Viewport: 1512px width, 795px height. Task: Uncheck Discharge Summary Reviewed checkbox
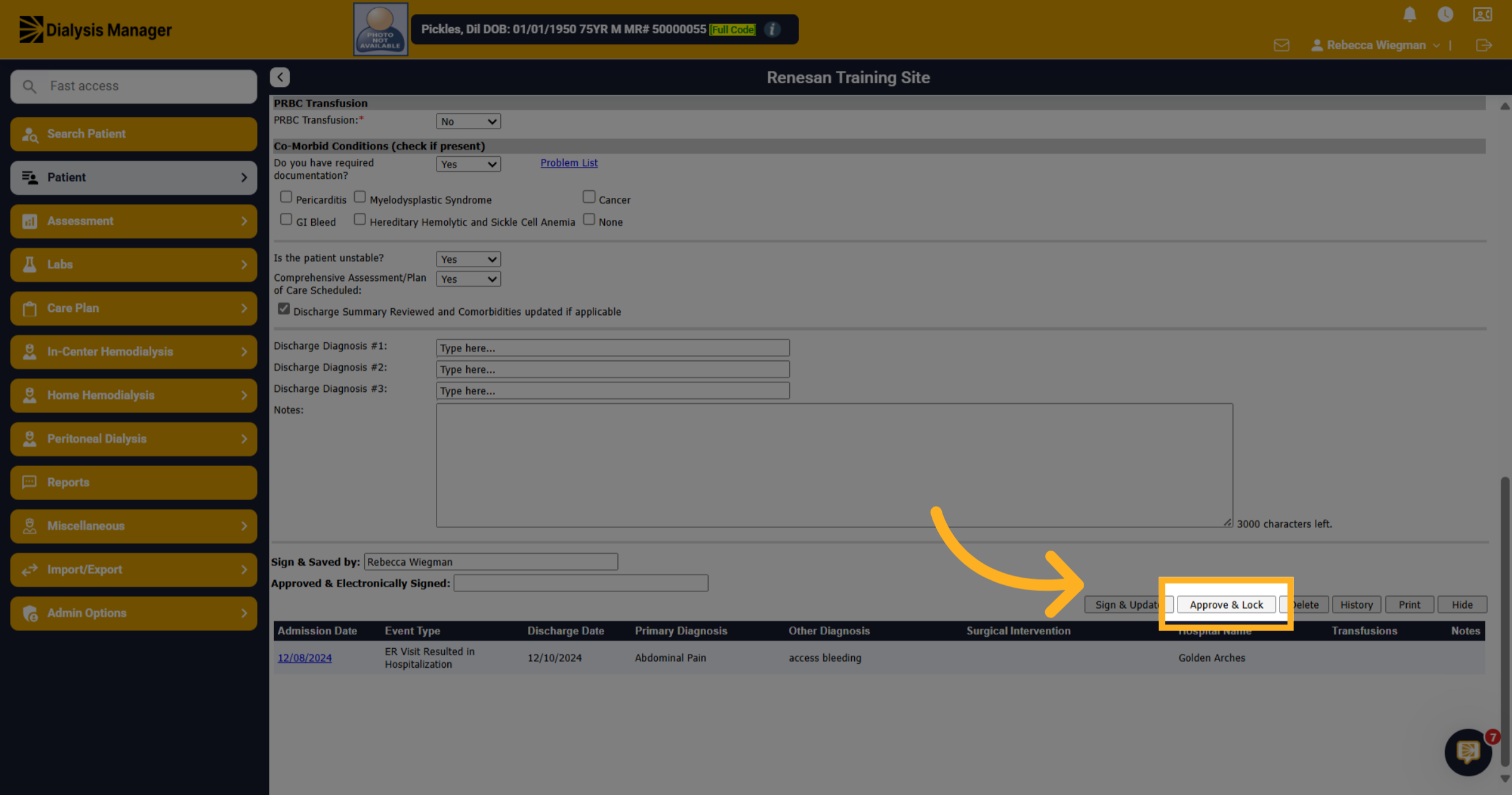pyautogui.click(x=284, y=309)
